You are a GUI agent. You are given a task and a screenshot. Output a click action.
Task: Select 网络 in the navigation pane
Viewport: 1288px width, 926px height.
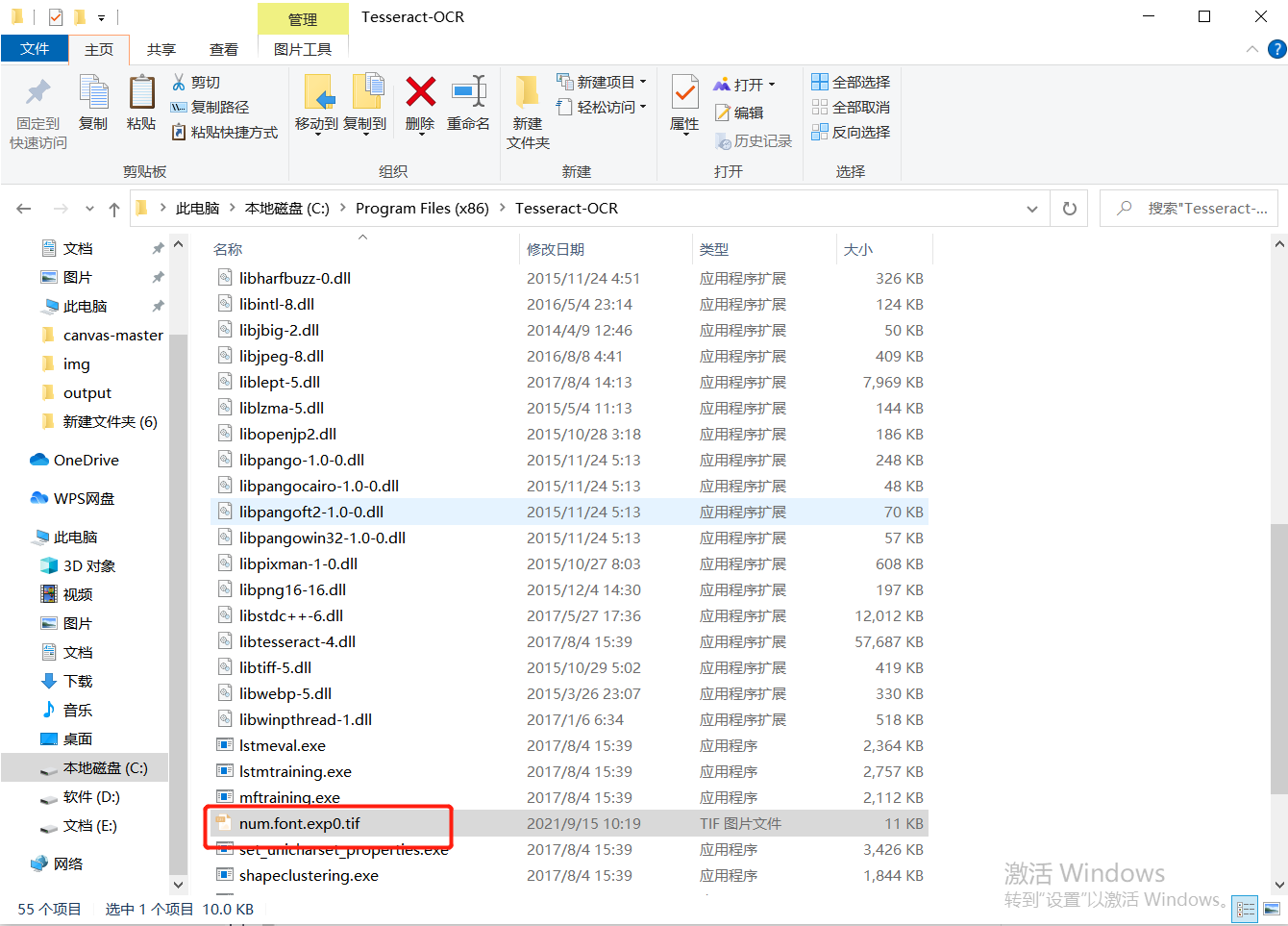coord(57,863)
